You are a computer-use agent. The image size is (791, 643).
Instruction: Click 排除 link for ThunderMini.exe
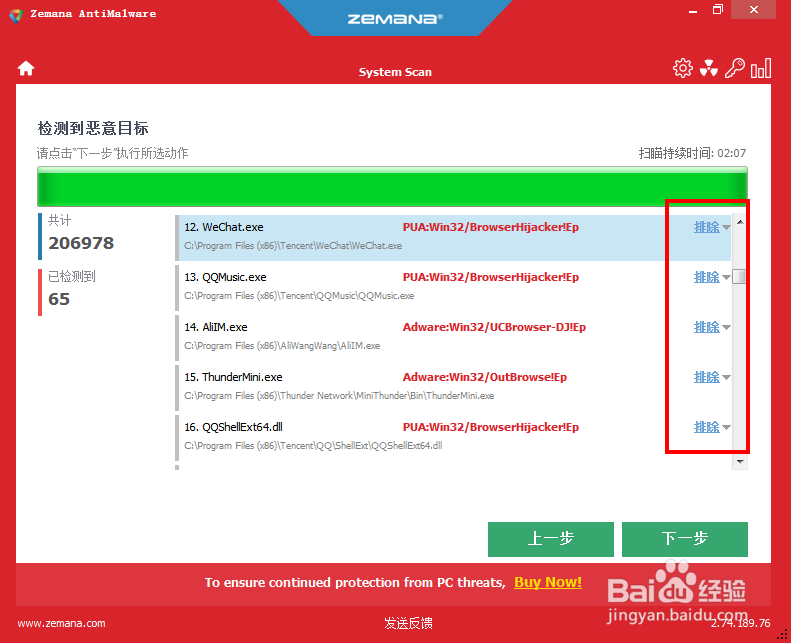tap(707, 377)
